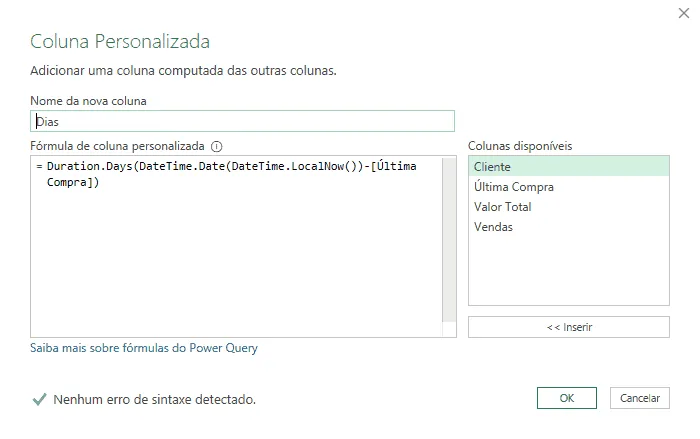Click the Fórmula de coluna personalizada label
Screen dimensions: 700x439
point(117,146)
